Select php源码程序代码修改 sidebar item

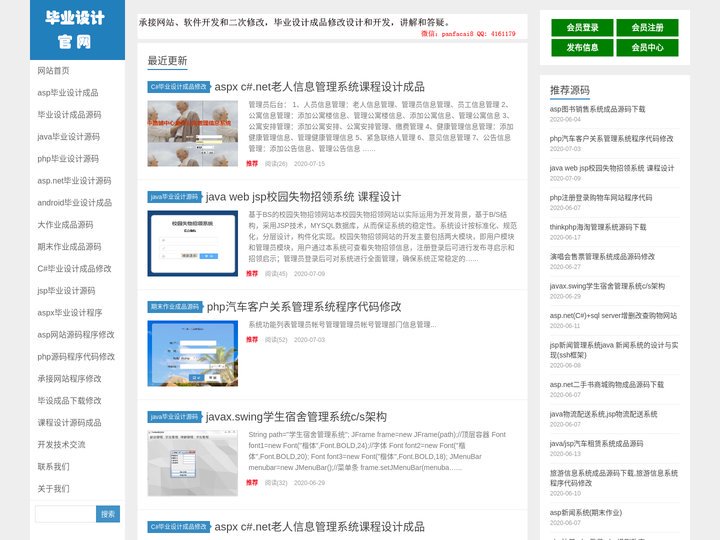pos(76,357)
